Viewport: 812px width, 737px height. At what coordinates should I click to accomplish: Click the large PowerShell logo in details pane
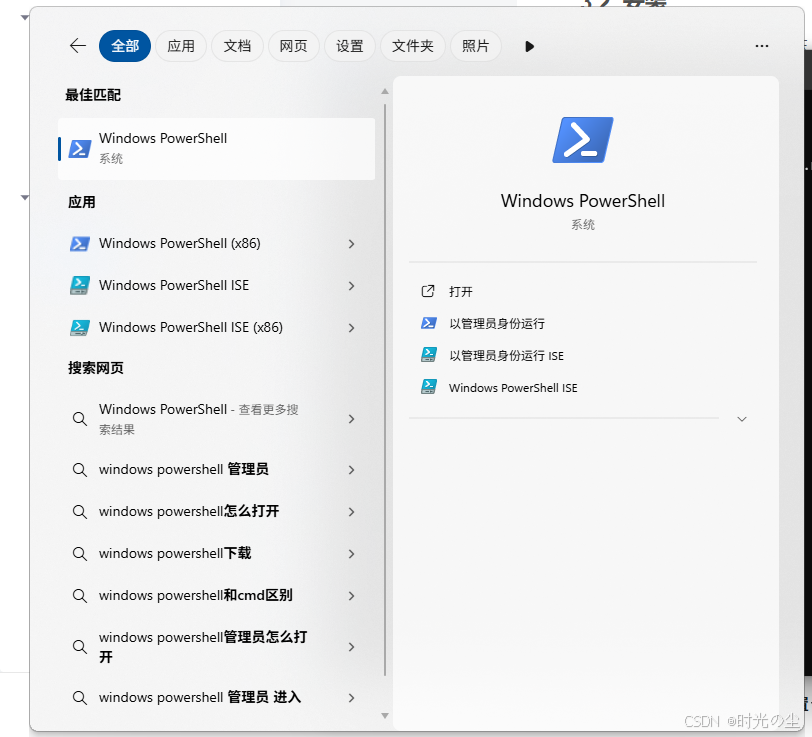[583, 140]
